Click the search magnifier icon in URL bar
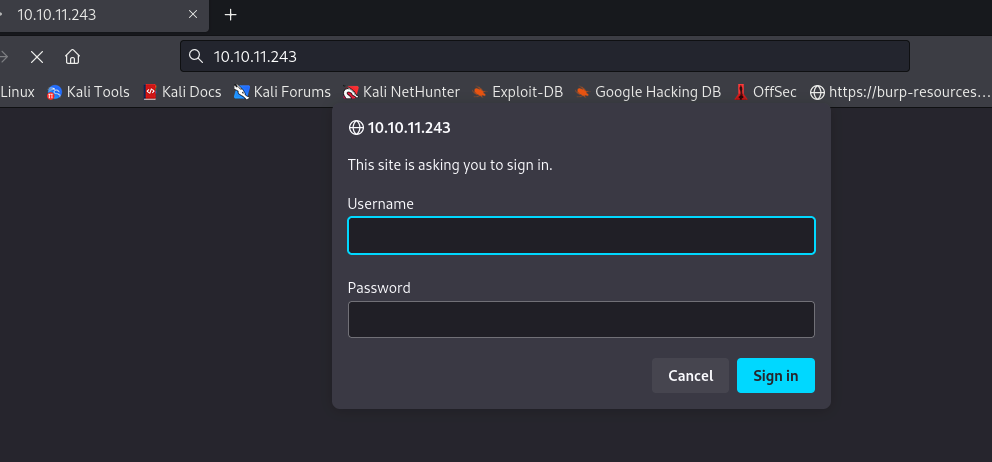 click(x=196, y=56)
